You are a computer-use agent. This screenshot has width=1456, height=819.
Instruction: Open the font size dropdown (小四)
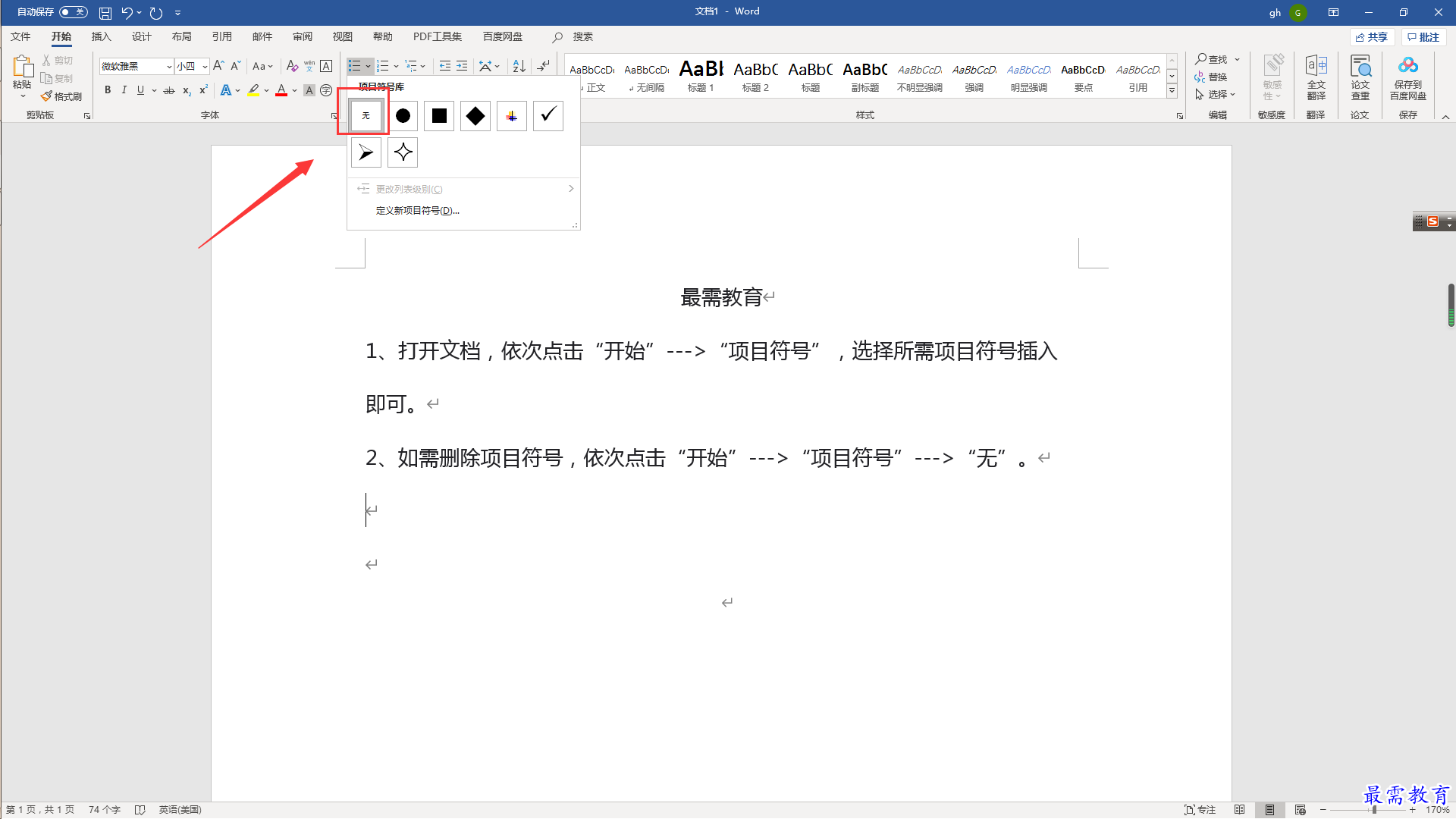205,67
